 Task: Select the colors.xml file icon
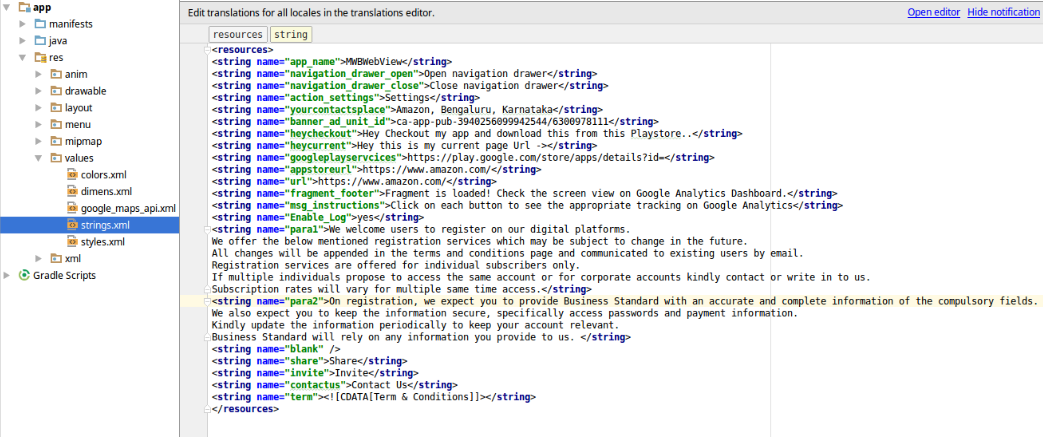point(73,175)
